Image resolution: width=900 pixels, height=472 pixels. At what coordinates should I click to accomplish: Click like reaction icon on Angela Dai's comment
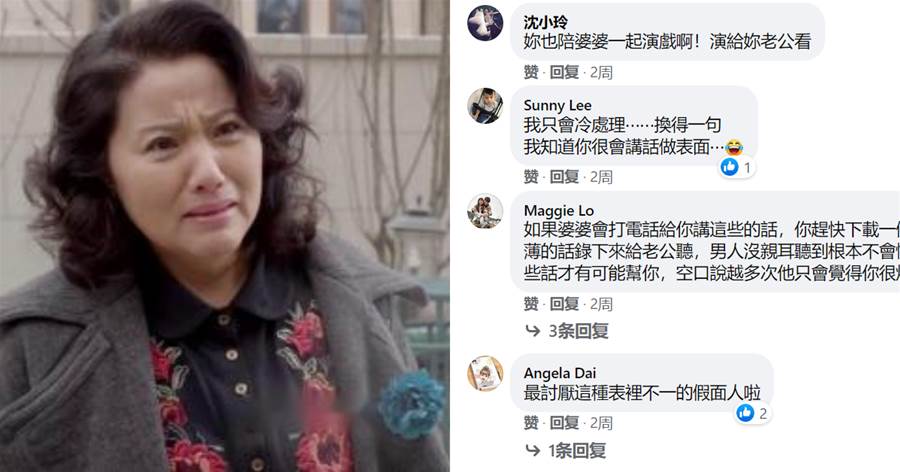pyautogui.click(x=745, y=413)
